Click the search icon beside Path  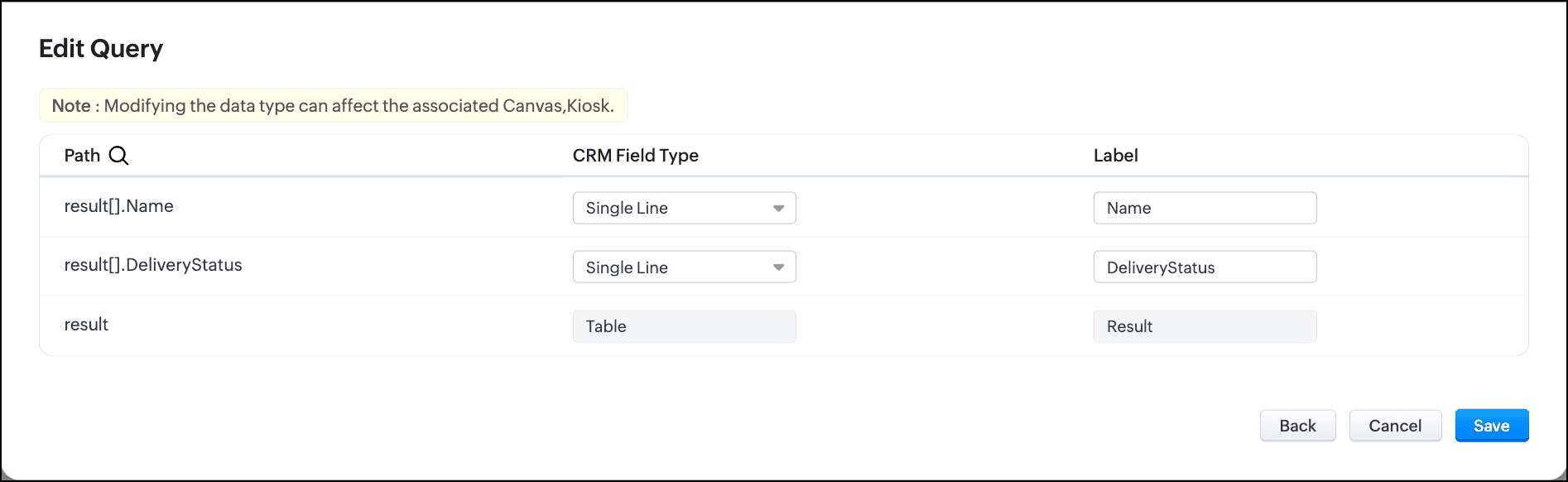pos(119,156)
